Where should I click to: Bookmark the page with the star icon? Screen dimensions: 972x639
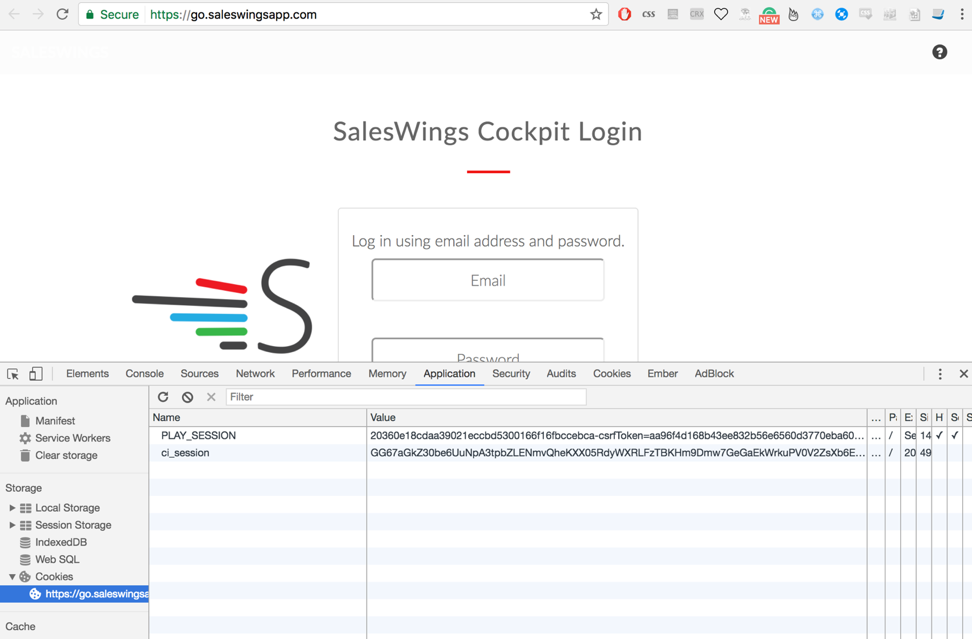coord(596,14)
